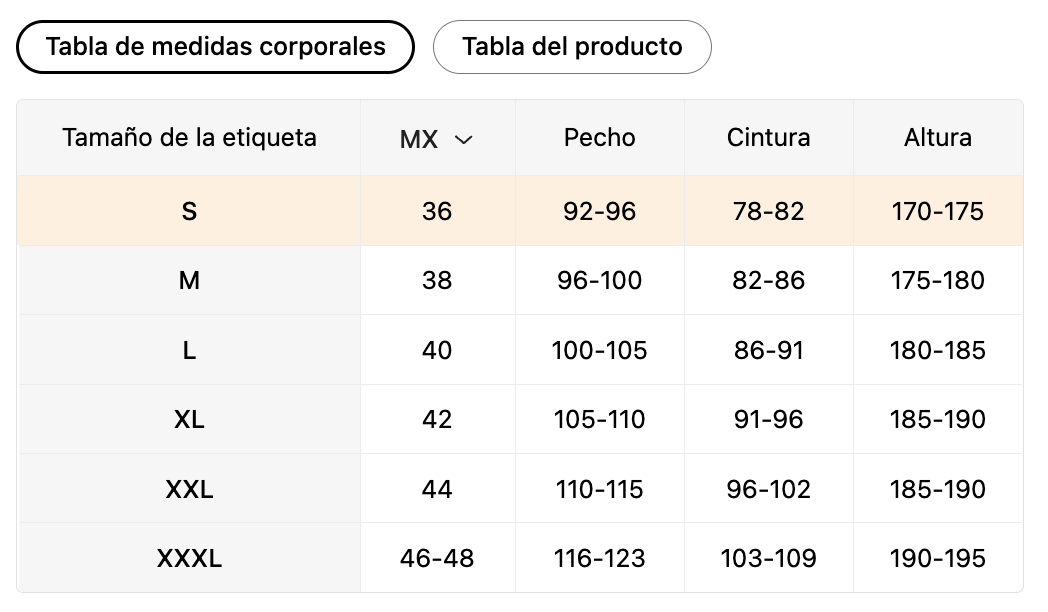1048x612 pixels.
Task: Pick the XL size label
Action: (189, 420)
